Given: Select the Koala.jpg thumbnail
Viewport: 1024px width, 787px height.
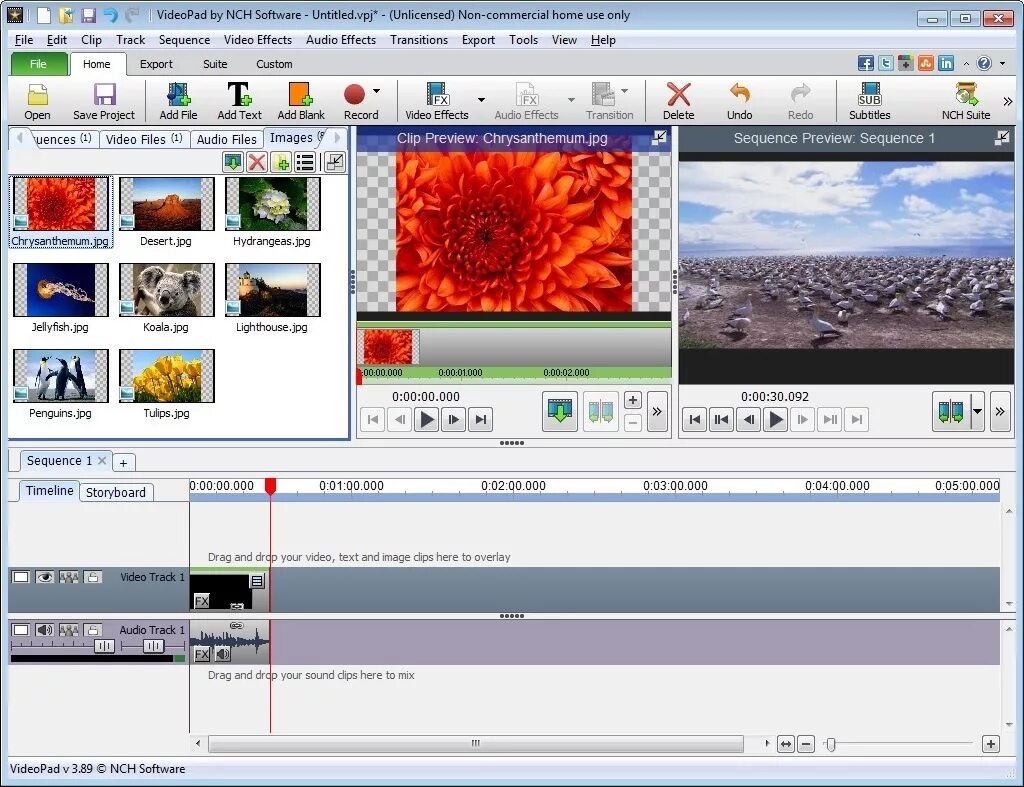Looking at the screenshot, I should (x=167, y=290).
